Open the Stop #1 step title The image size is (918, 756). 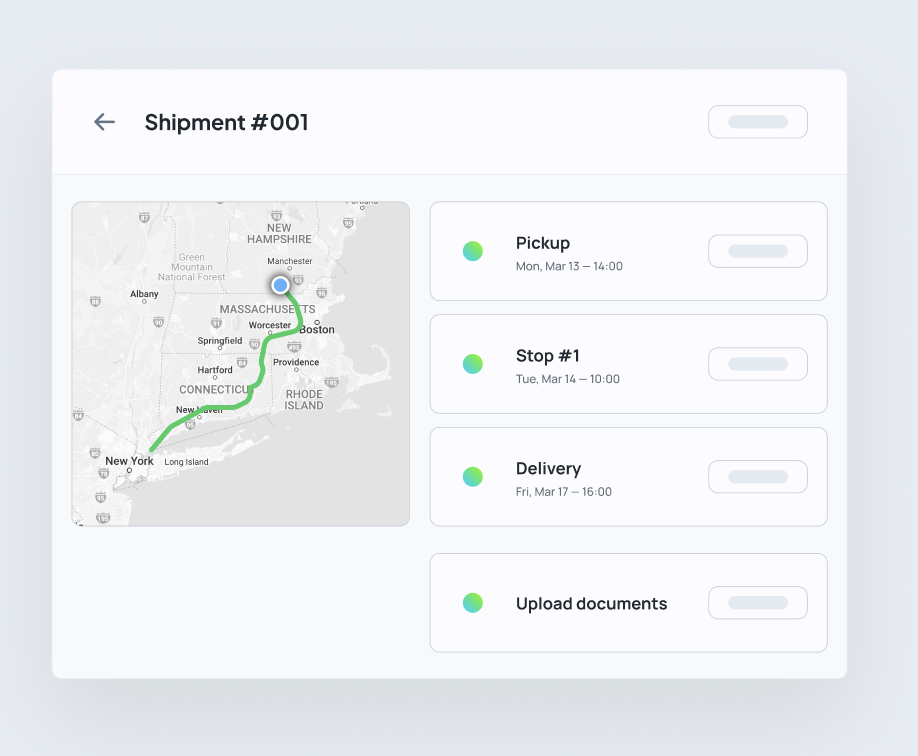547,356
